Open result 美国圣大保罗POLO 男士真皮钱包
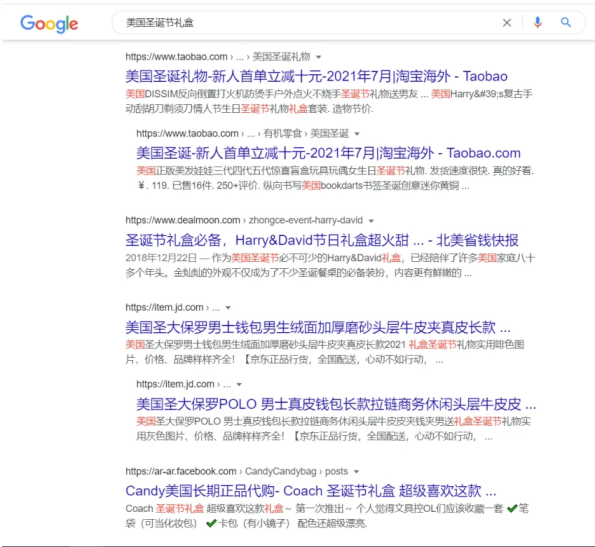The width and height of the screenshot is (595, 547). pyautogui.click(x=336, y=404)
